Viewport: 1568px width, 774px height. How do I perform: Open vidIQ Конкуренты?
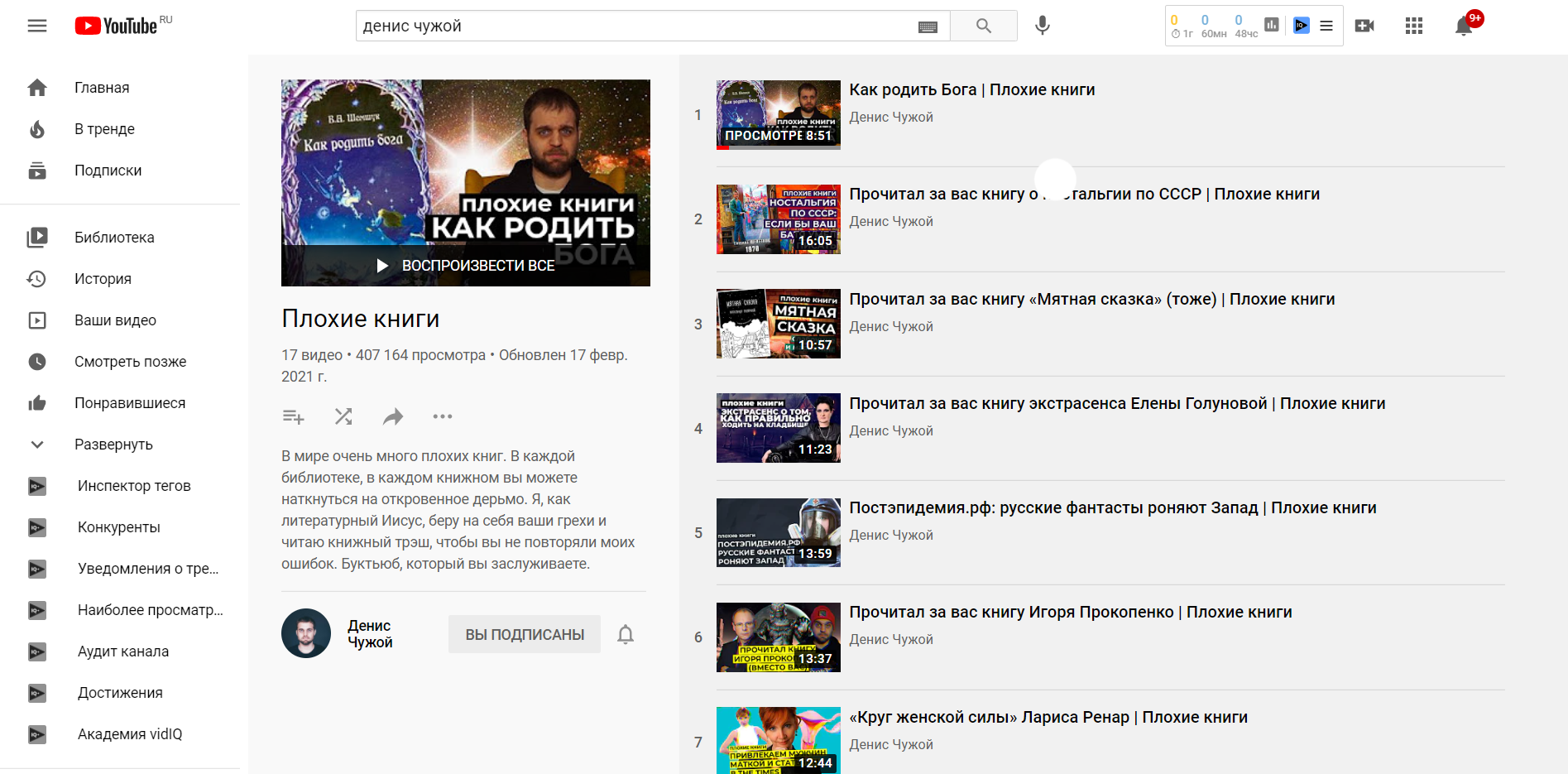(120, 527)
